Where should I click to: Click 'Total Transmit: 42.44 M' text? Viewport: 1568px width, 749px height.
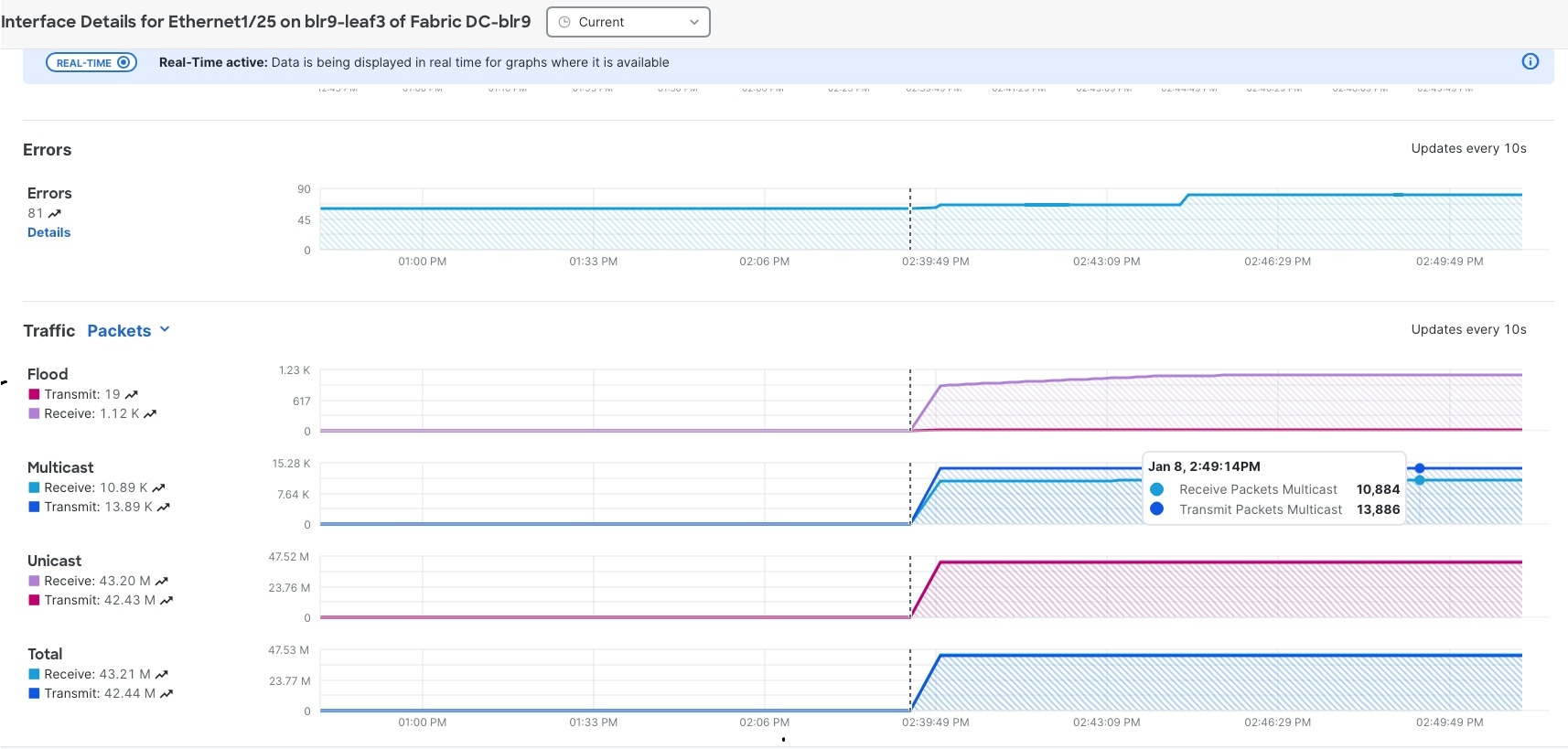tap(100, 693)
